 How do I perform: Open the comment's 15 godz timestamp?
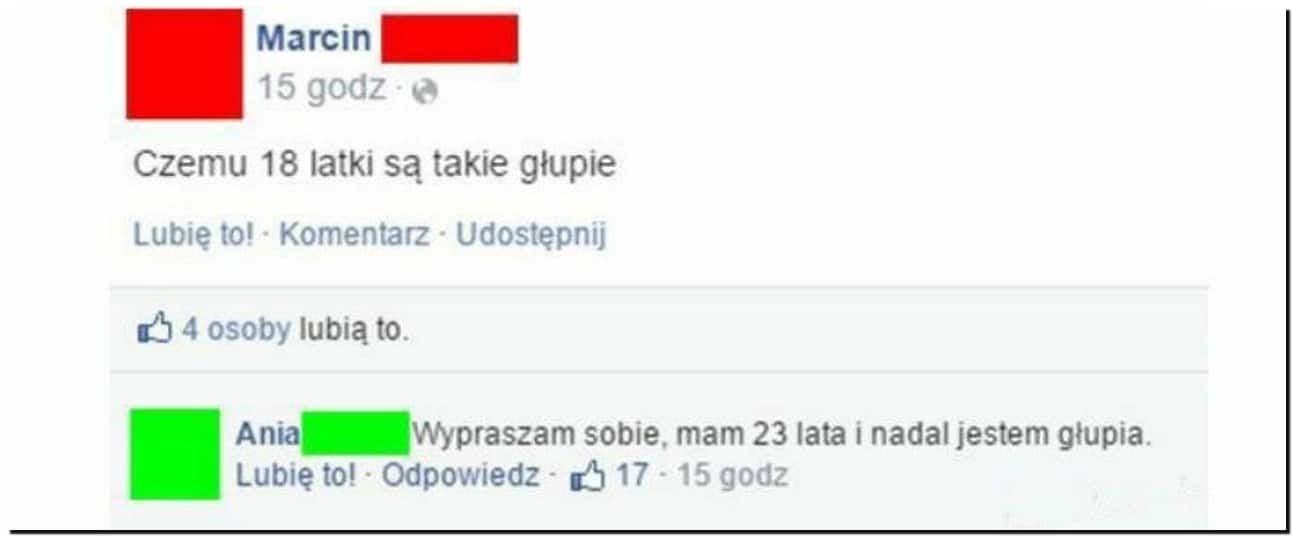coord(732,475)
